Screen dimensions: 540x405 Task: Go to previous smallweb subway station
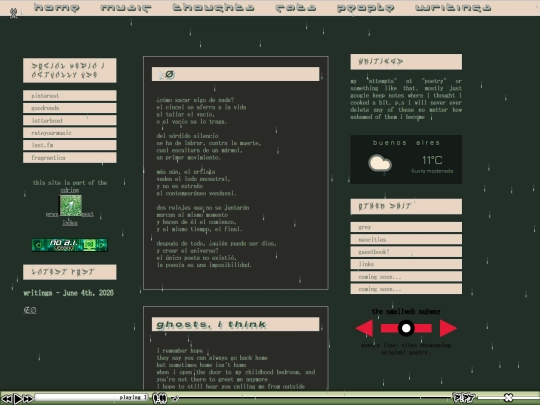click(364, 328)
